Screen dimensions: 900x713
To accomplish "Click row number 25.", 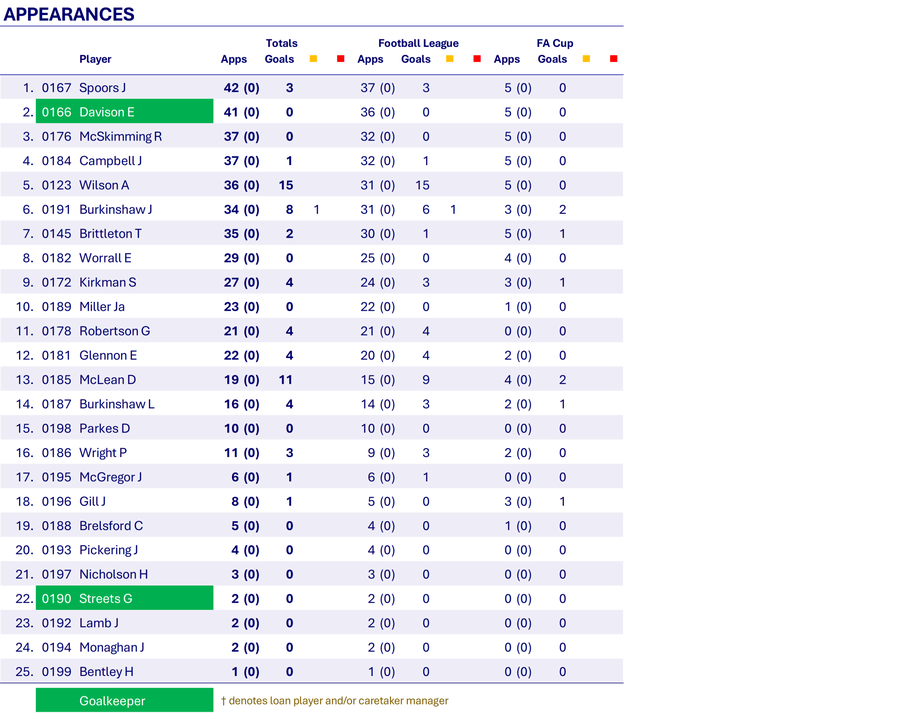I will (25, 672).
